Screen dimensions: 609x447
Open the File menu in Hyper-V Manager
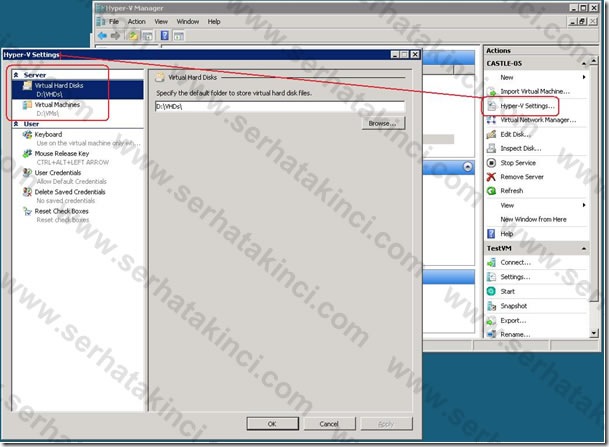(x=114, y=22)
